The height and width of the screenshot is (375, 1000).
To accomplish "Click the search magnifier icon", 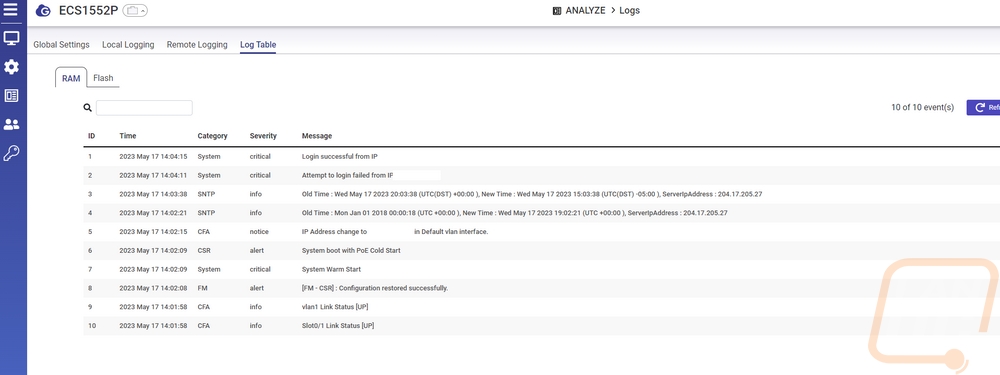I will click(x=88, y=108).
